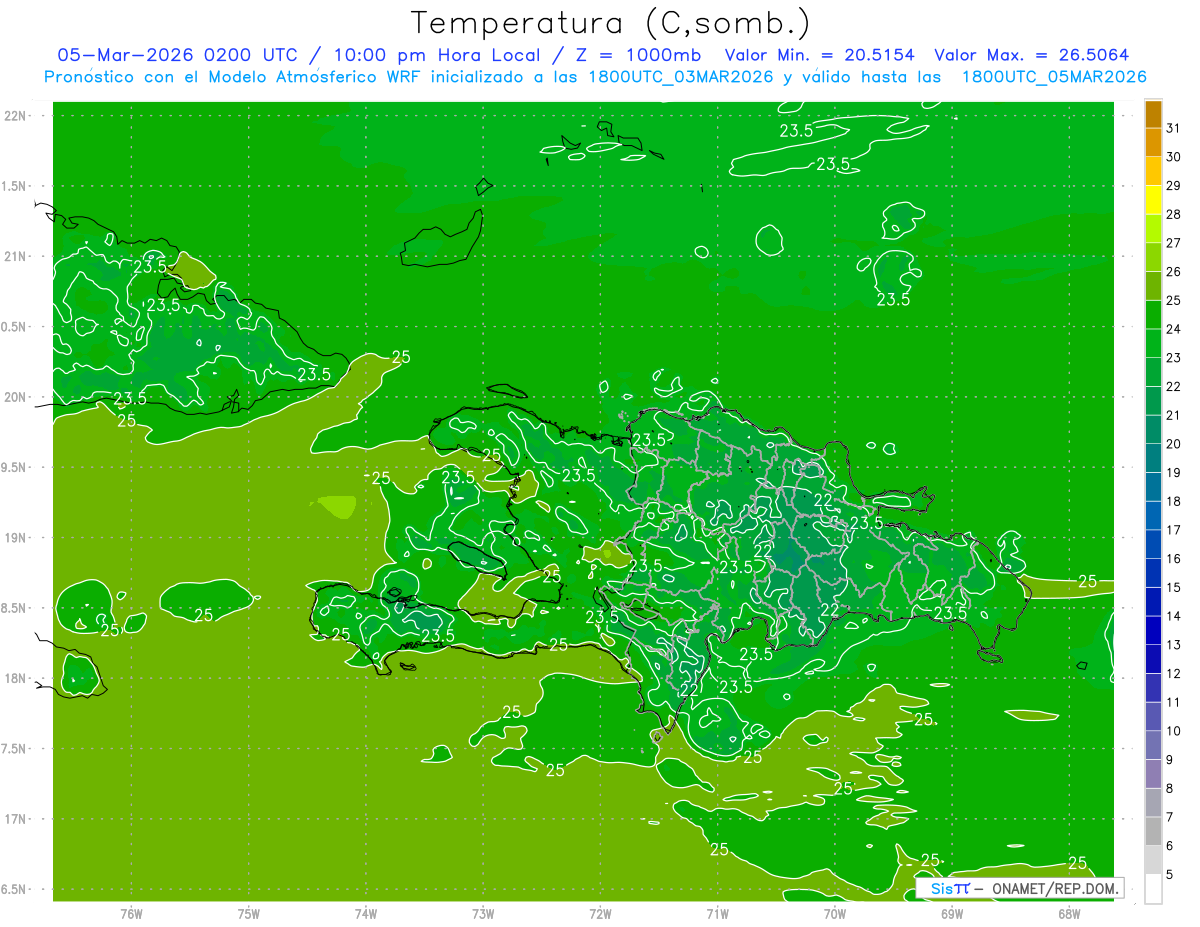
Task: Pick the yellow swatch between 28 and 29
Action: click(1153, 200)
